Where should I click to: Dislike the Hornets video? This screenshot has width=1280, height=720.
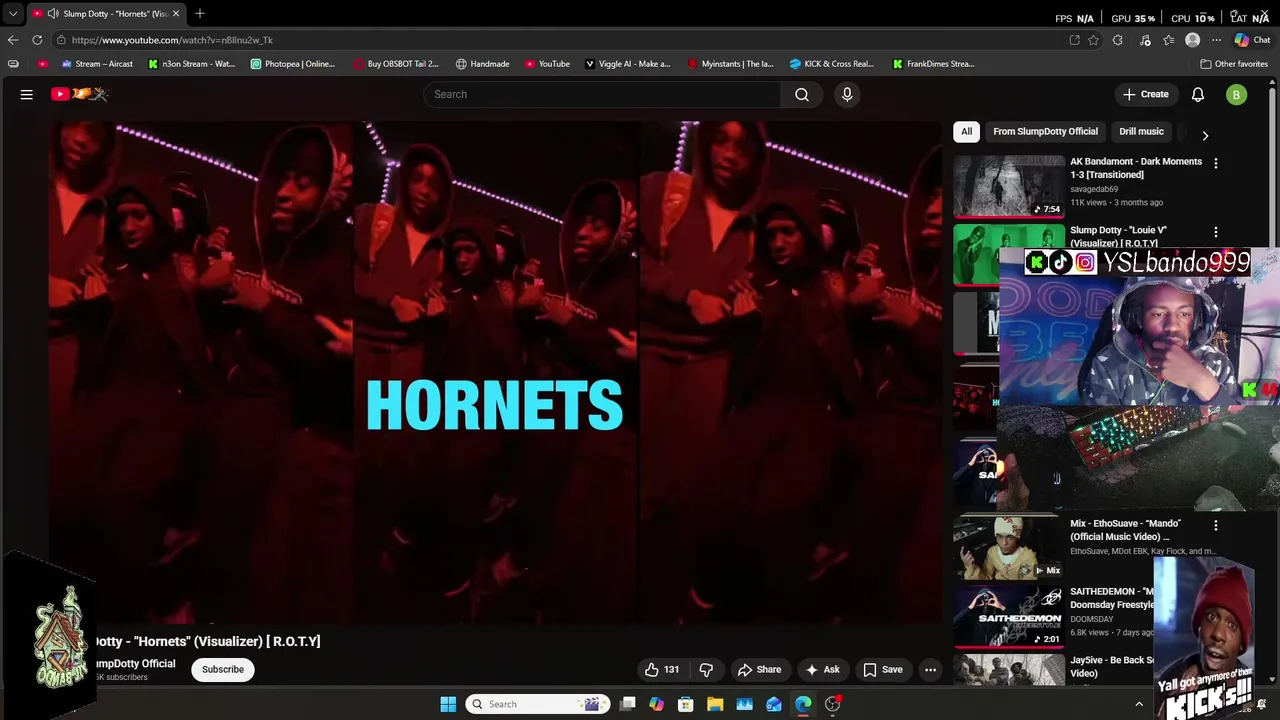click(x=706, y=670)
